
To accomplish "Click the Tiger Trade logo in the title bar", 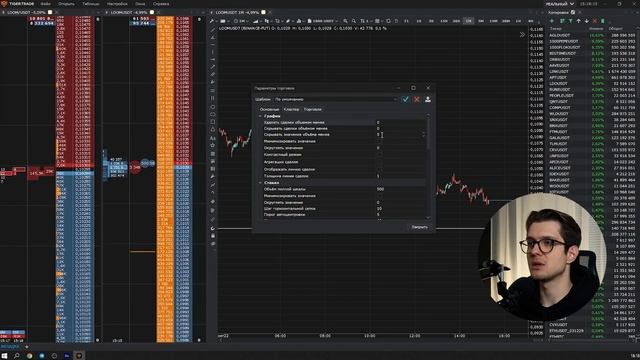I will click(x=4, y=4).
